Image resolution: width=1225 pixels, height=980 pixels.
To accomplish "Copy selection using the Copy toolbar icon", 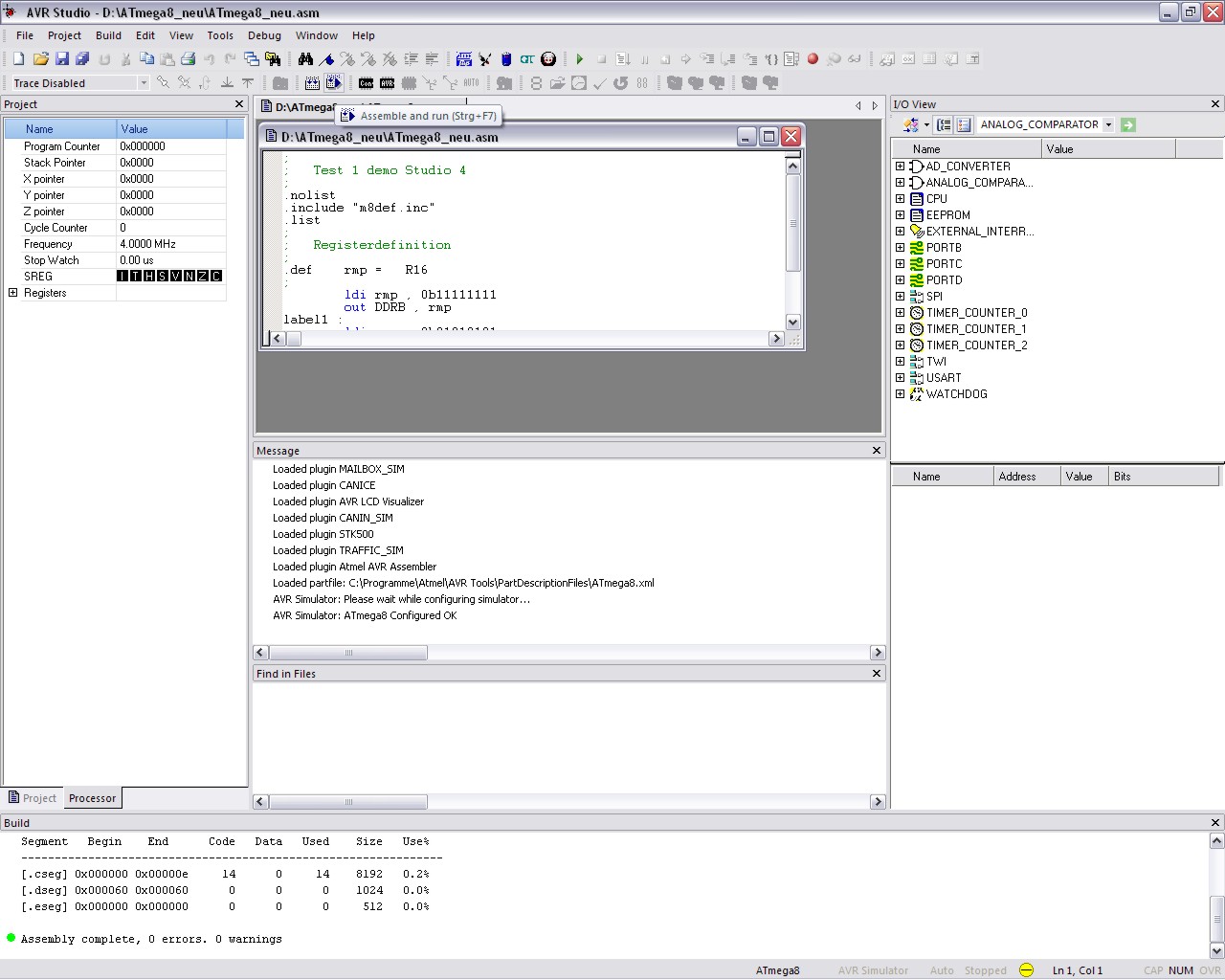I will pyautogui.click(x=146, y=59).
